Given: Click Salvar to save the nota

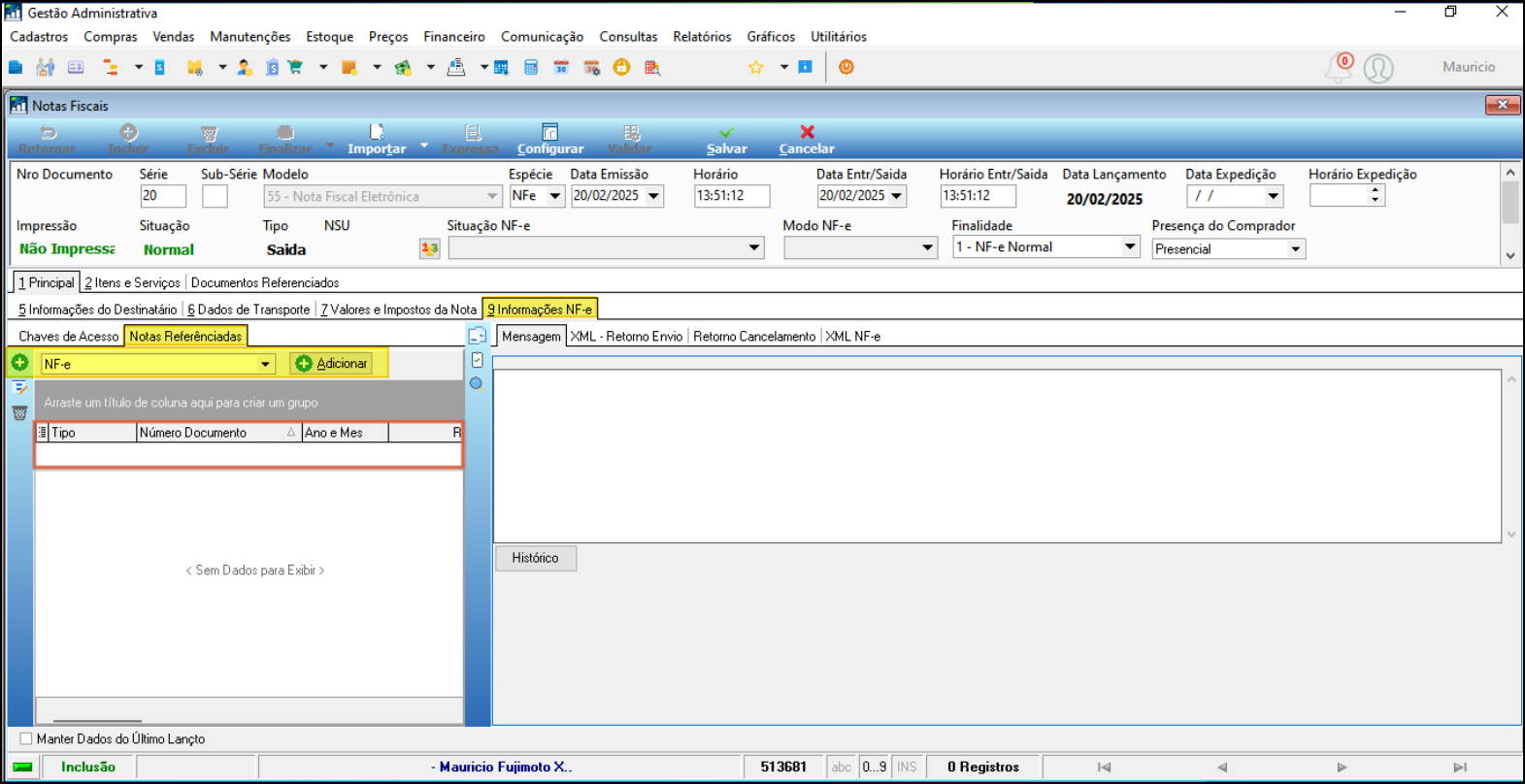Looking at the screenshot, I should (727, 139).
